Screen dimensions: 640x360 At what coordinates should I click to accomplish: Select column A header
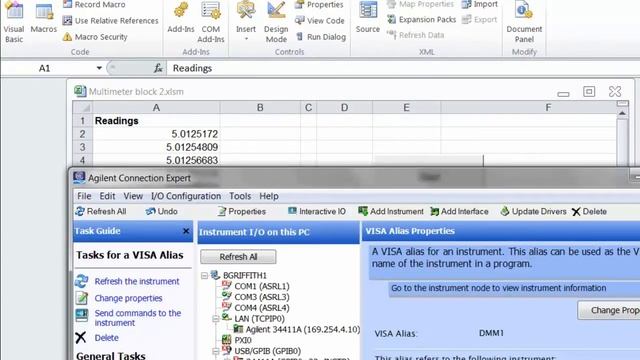tap(156, 108)
